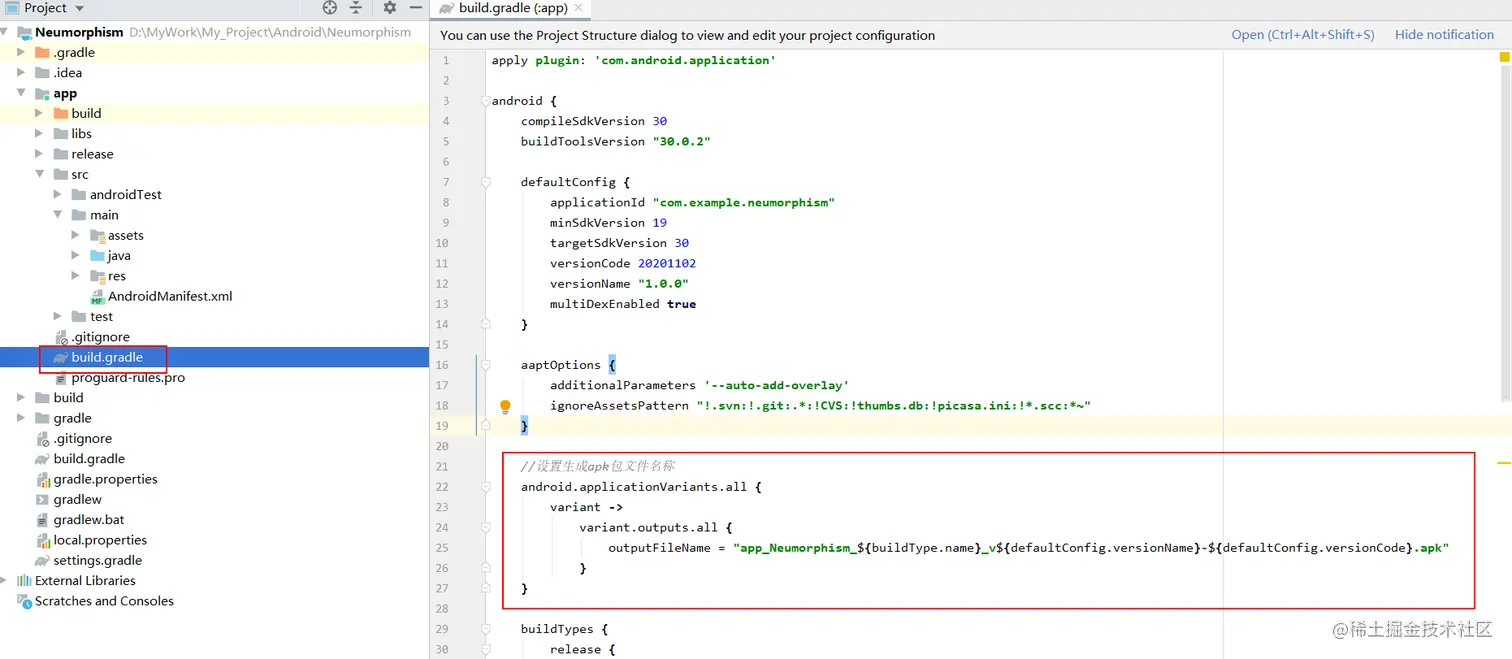This screenshot has height=659, width=1512.
Task: Select proguard-rules.pro file
Action: [x=128, y=378]
